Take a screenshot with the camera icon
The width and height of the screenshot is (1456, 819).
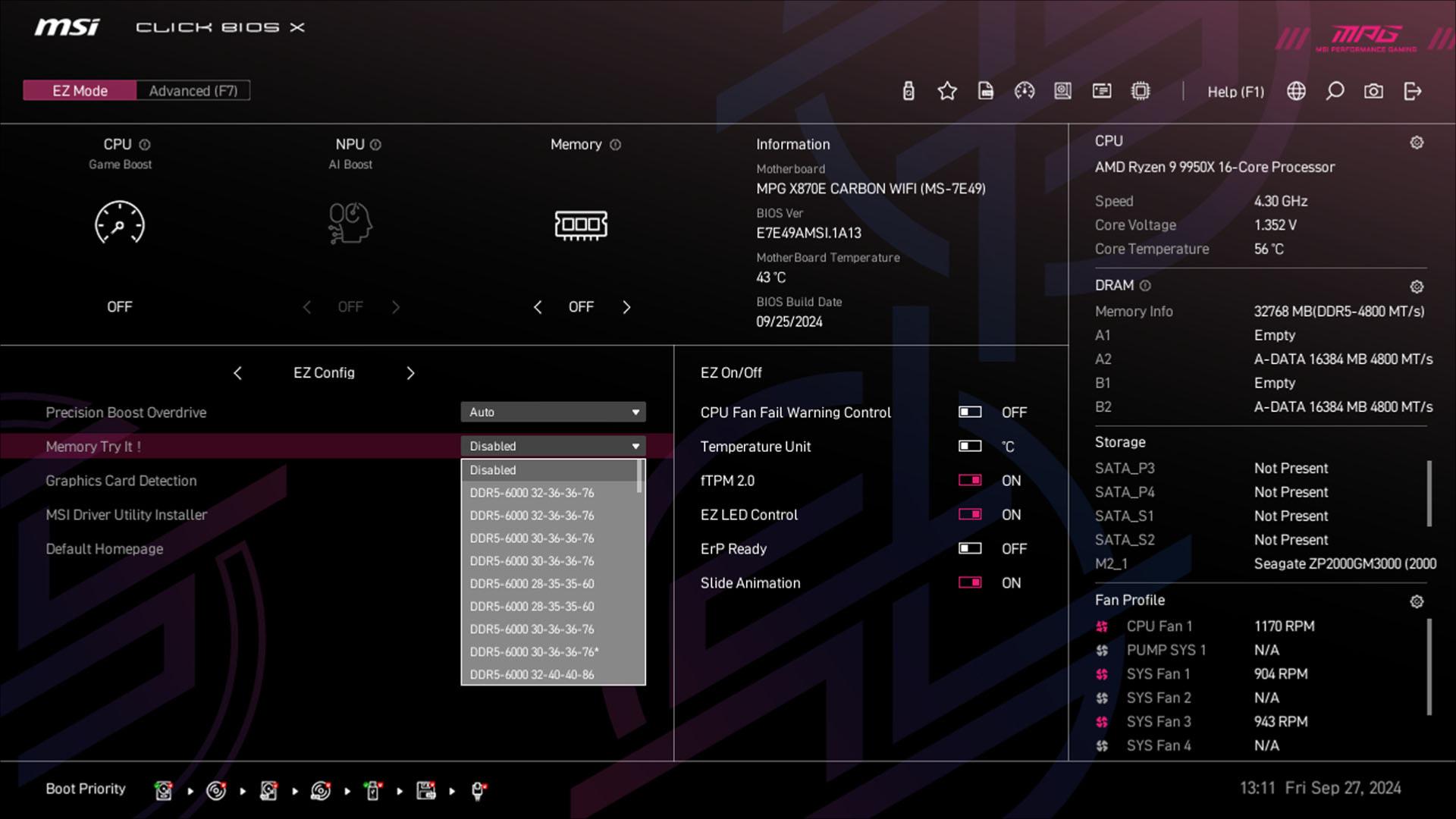1373,91
